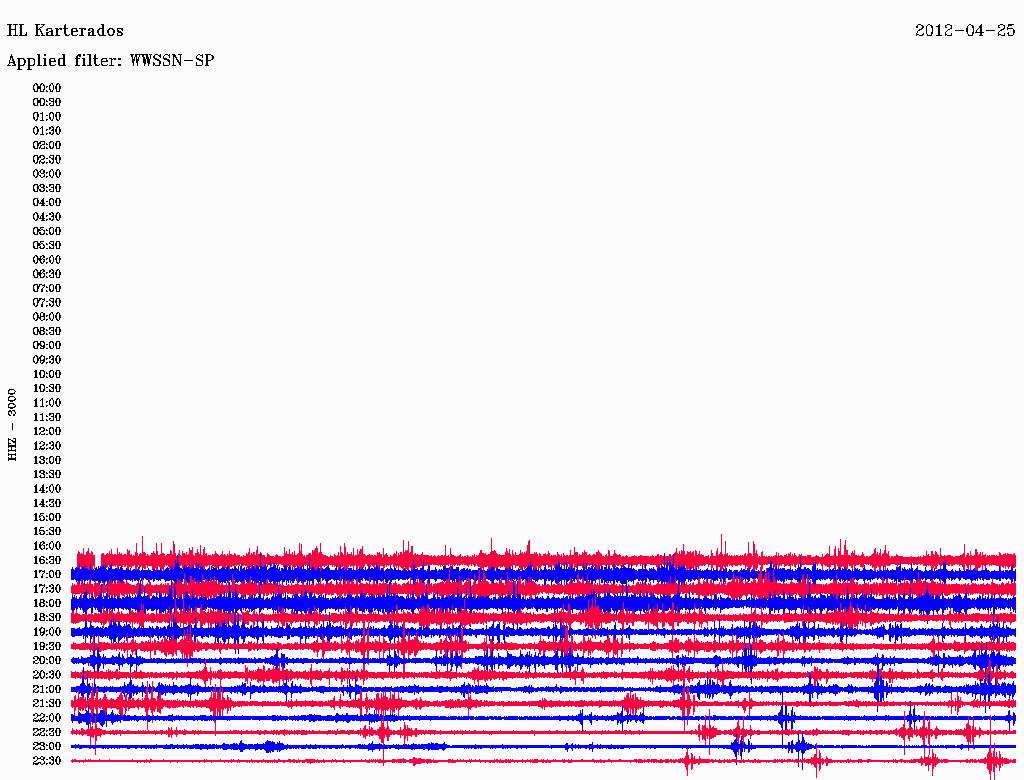The height and width of the screenshot is (780, 1024).
Task: Click the 11:00 time label
Action: [x=46, y=403]
